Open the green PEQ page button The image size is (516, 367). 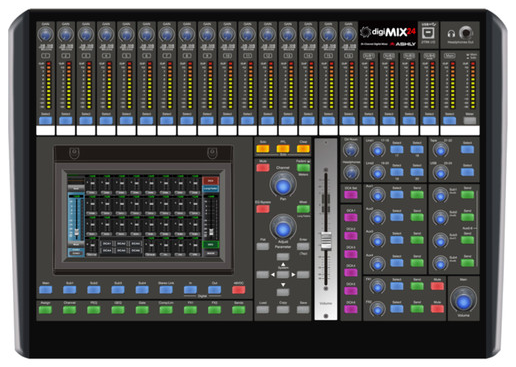click(94, 310)
